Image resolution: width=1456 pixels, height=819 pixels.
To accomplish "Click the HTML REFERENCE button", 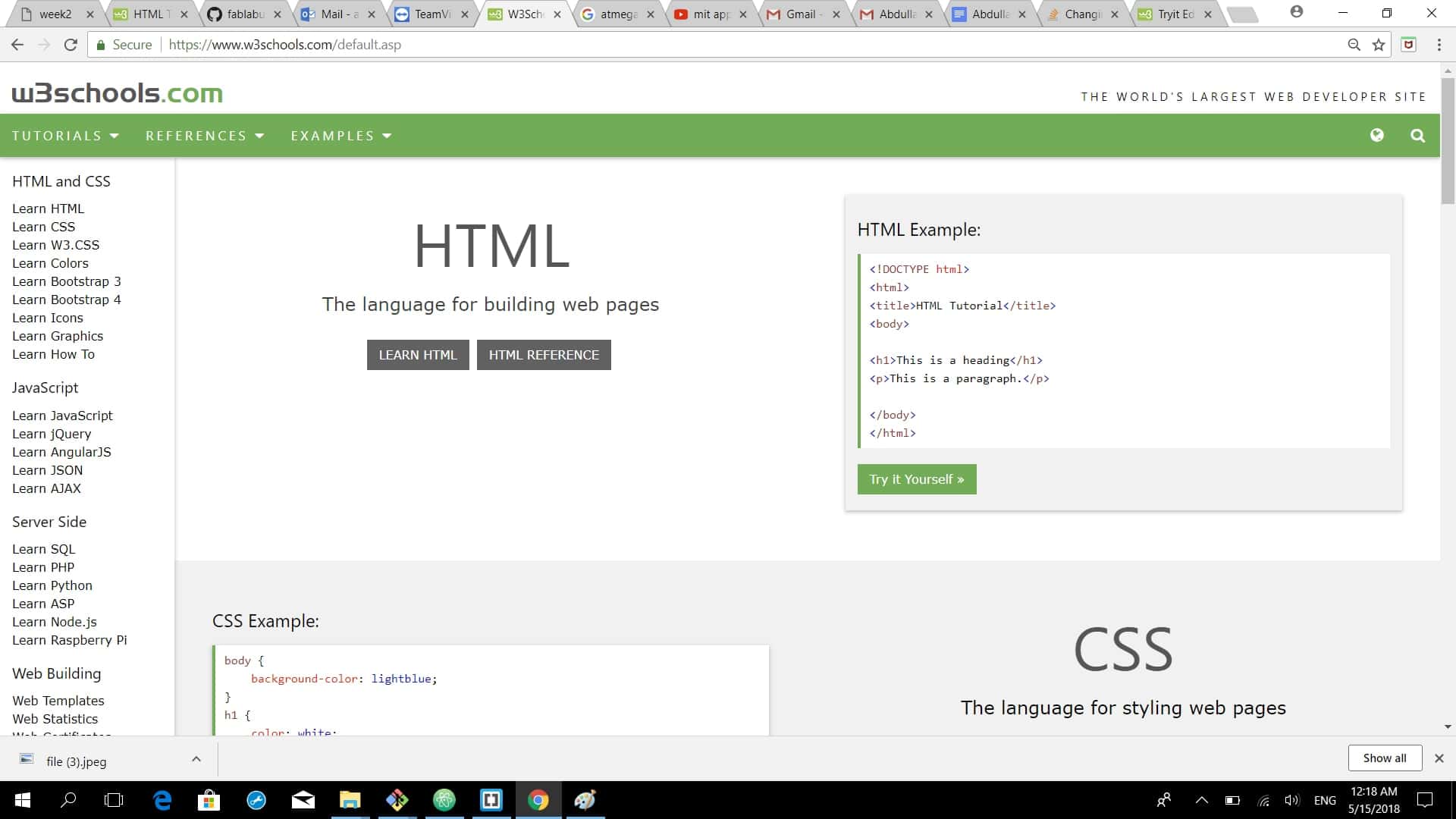I will tap(544, 355).
